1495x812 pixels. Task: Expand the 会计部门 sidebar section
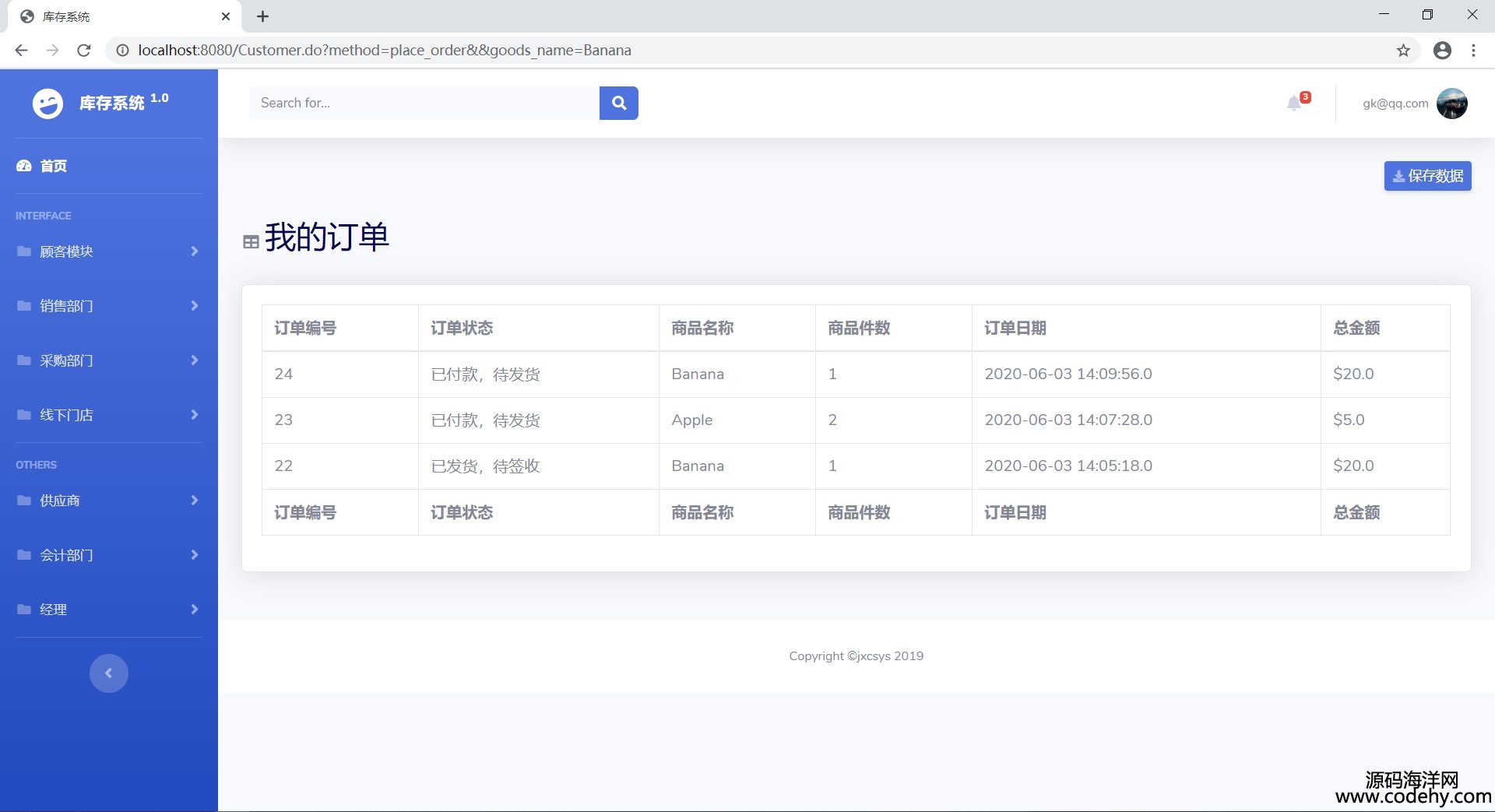(108, 555)
